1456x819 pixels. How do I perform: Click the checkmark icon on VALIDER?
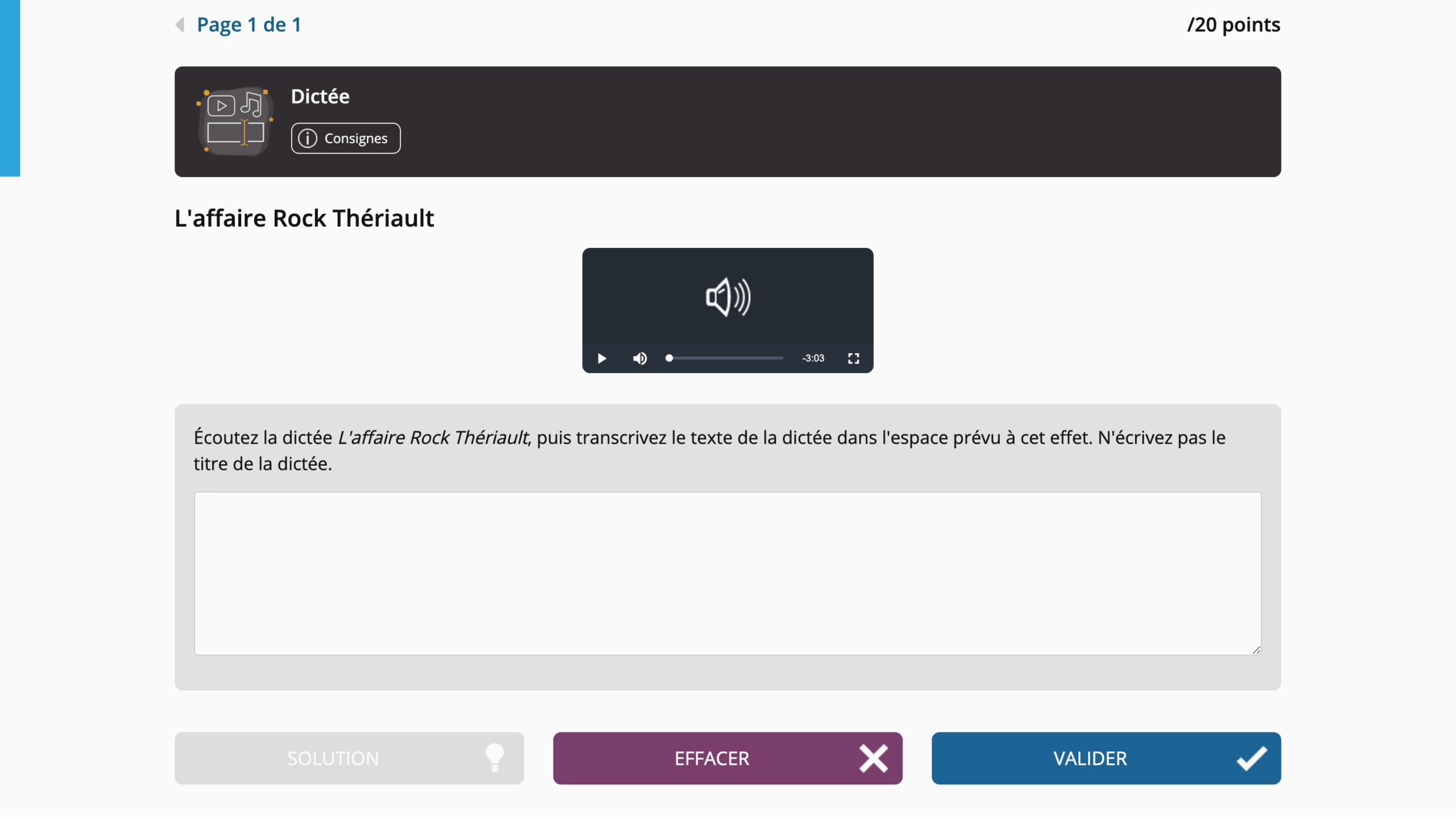coord(1252,758)
